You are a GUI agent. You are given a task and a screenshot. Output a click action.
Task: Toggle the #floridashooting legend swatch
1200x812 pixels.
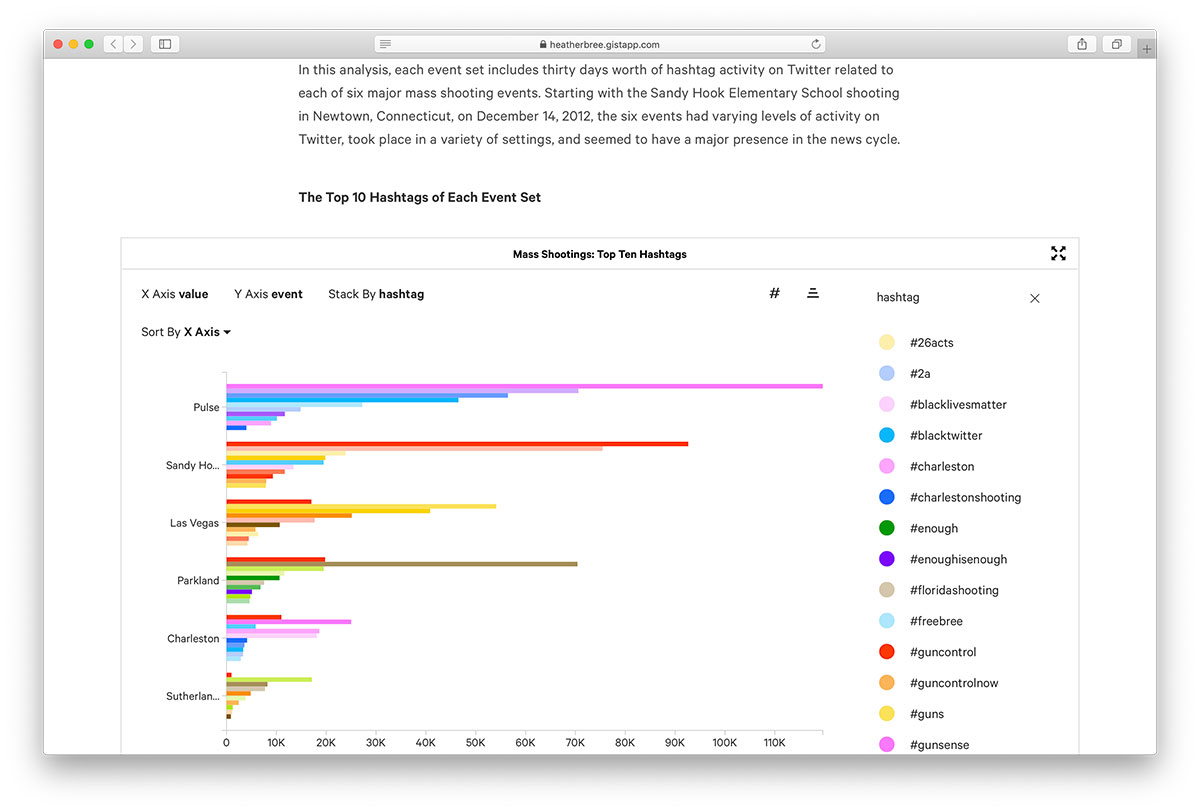[x=886, y=590]
